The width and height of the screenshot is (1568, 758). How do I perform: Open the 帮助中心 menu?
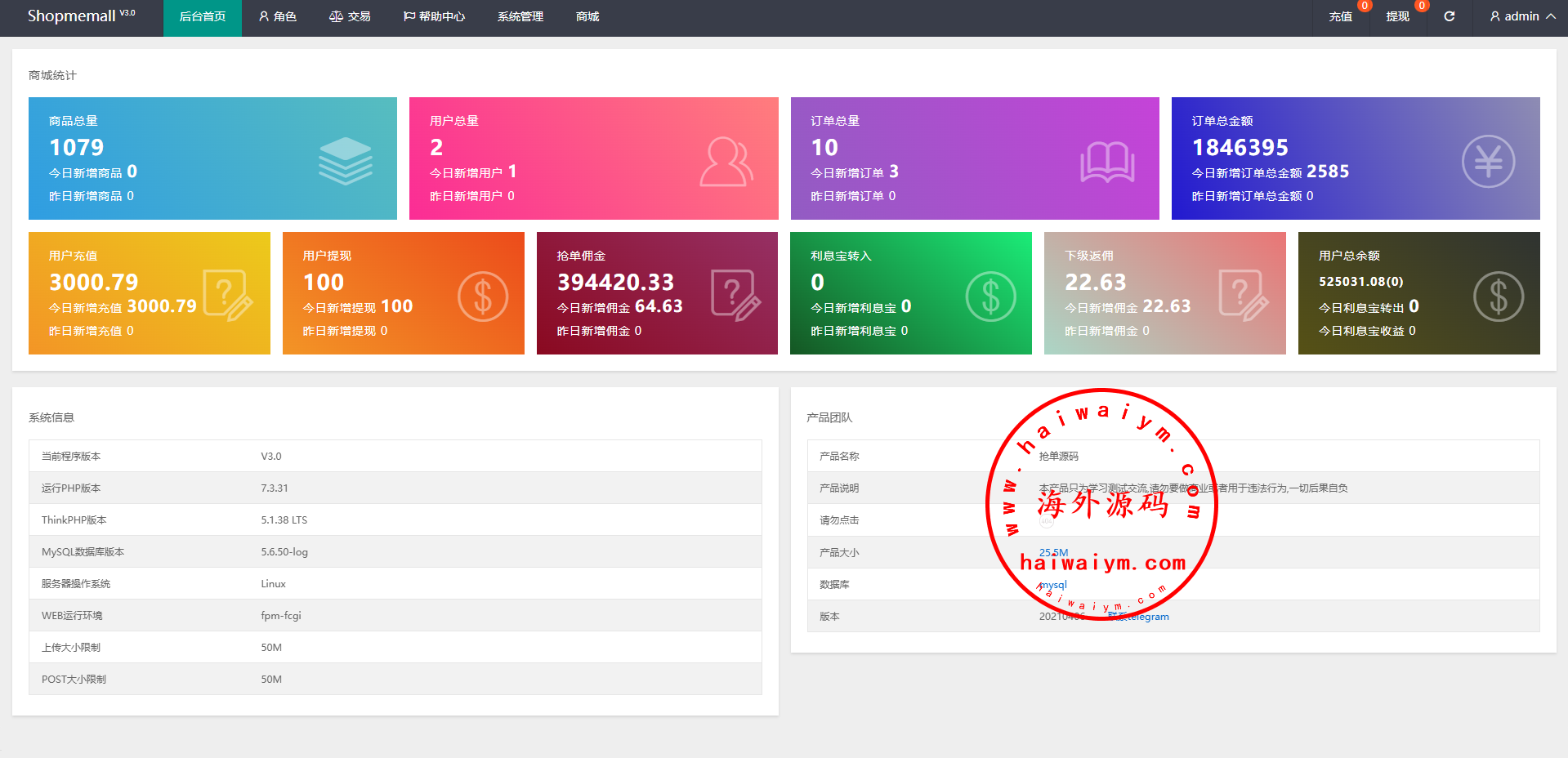pyautogui.click(x=434, y=16)
